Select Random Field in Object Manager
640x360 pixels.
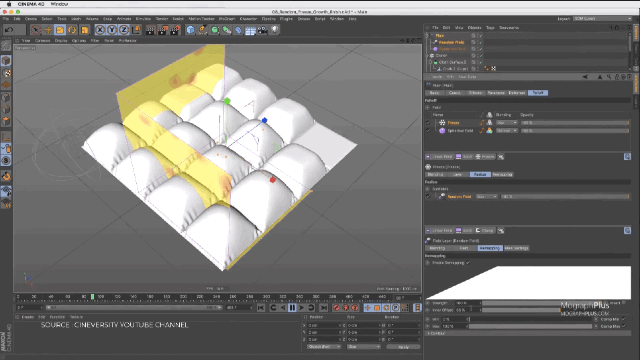coord(451,42)
